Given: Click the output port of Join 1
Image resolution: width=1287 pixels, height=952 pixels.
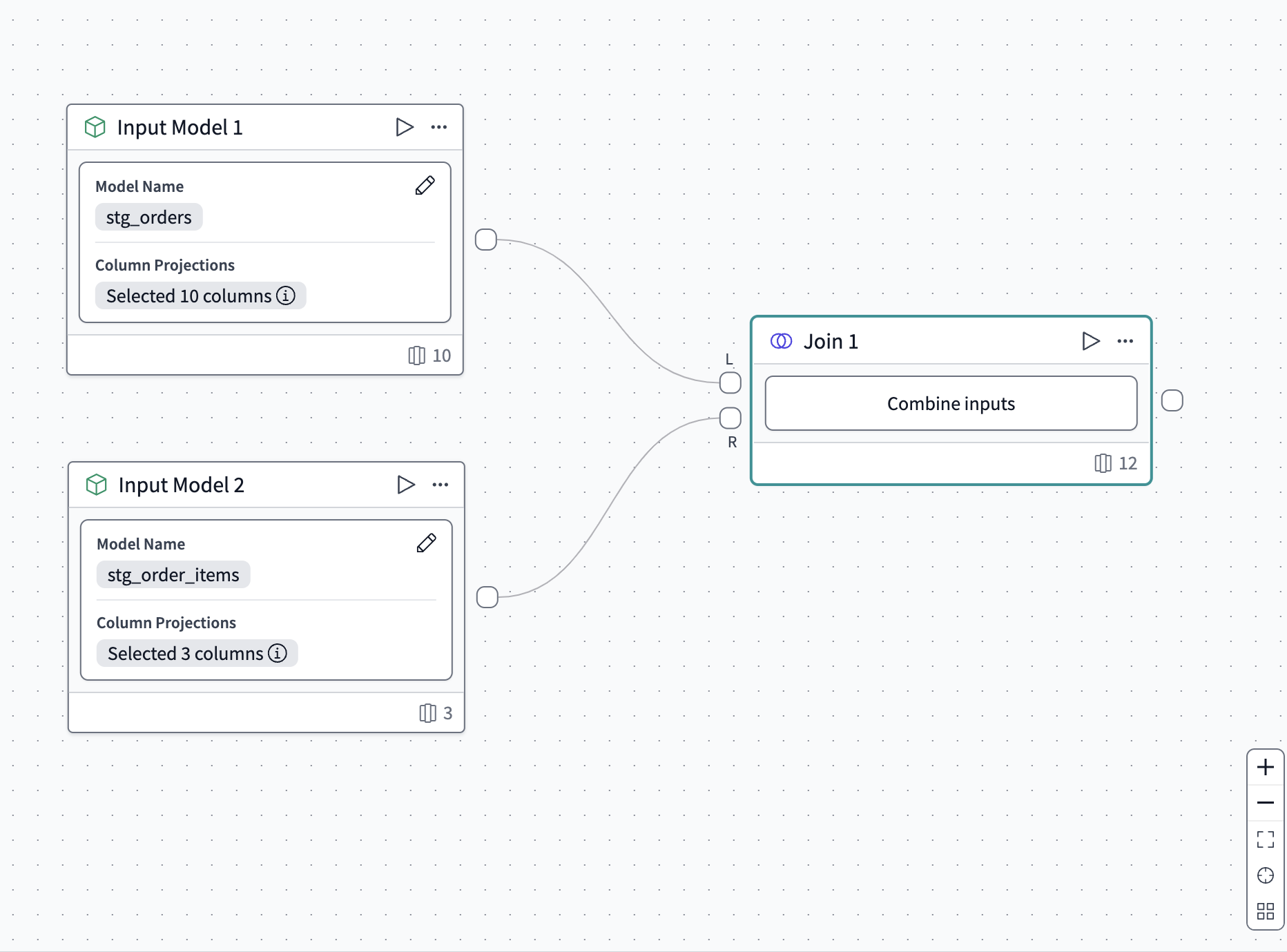Looking at the screenshot, I should (x=1172, y=400).
